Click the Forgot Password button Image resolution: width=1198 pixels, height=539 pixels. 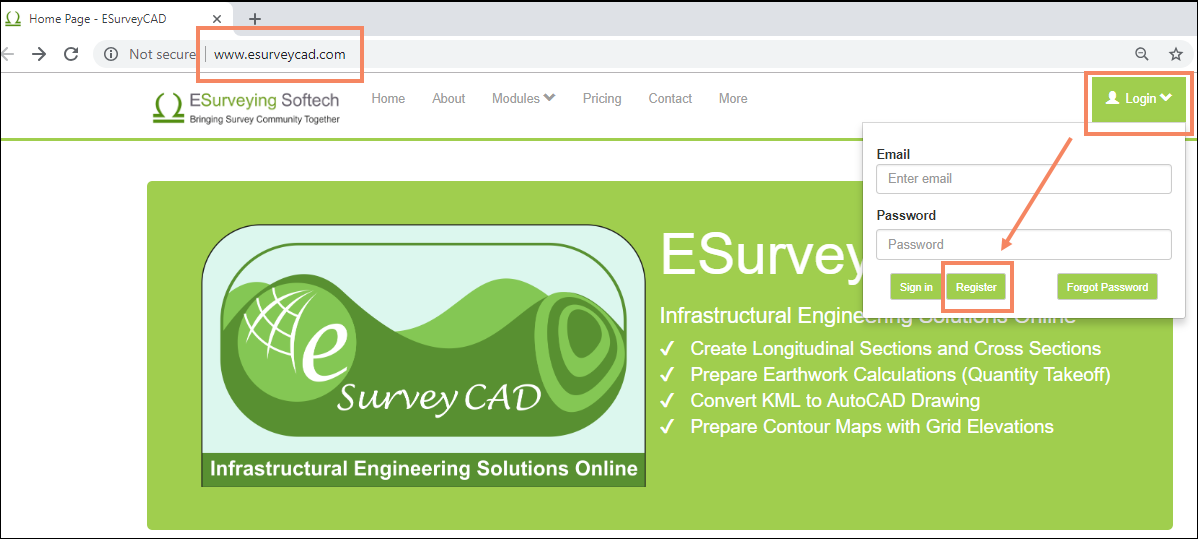pos(1107,287)
